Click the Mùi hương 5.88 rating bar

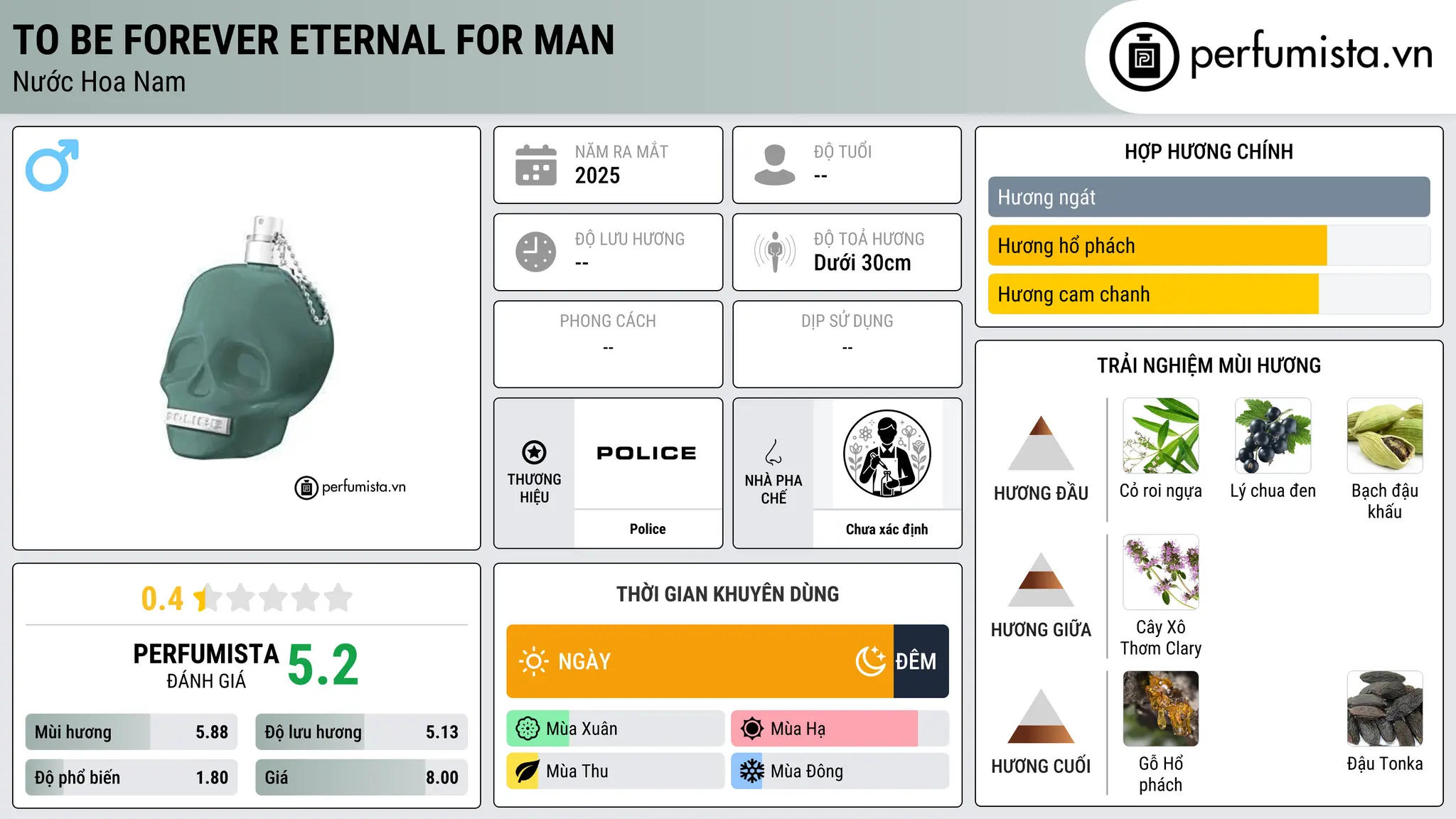132,732
